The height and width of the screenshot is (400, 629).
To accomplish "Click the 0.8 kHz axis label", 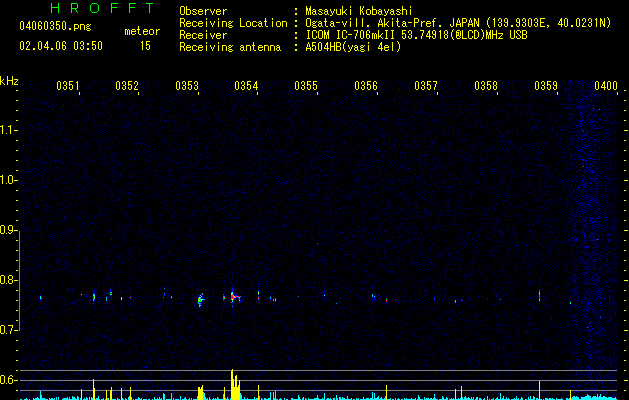I will tap(8, 280).
